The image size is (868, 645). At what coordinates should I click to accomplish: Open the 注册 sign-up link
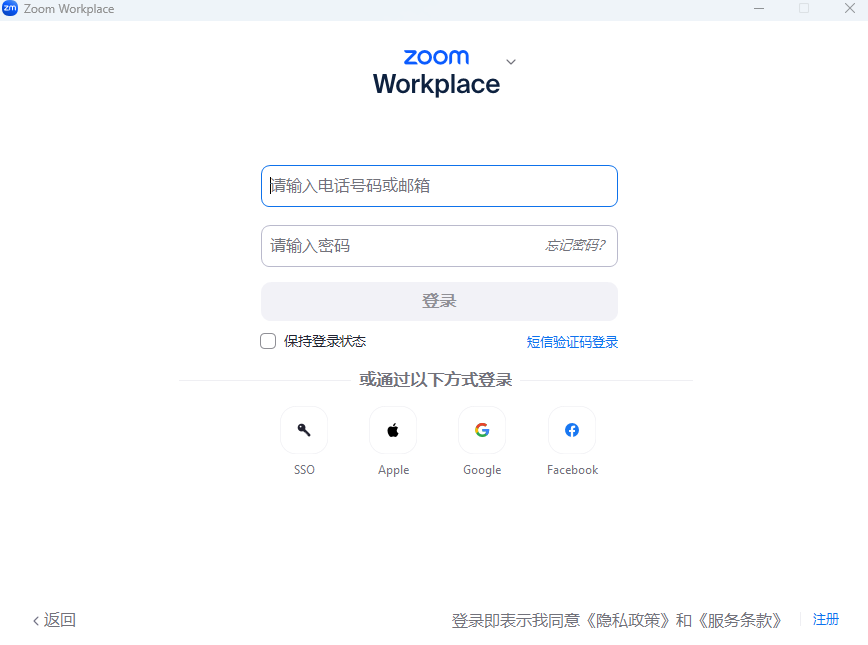coord(825,620)
